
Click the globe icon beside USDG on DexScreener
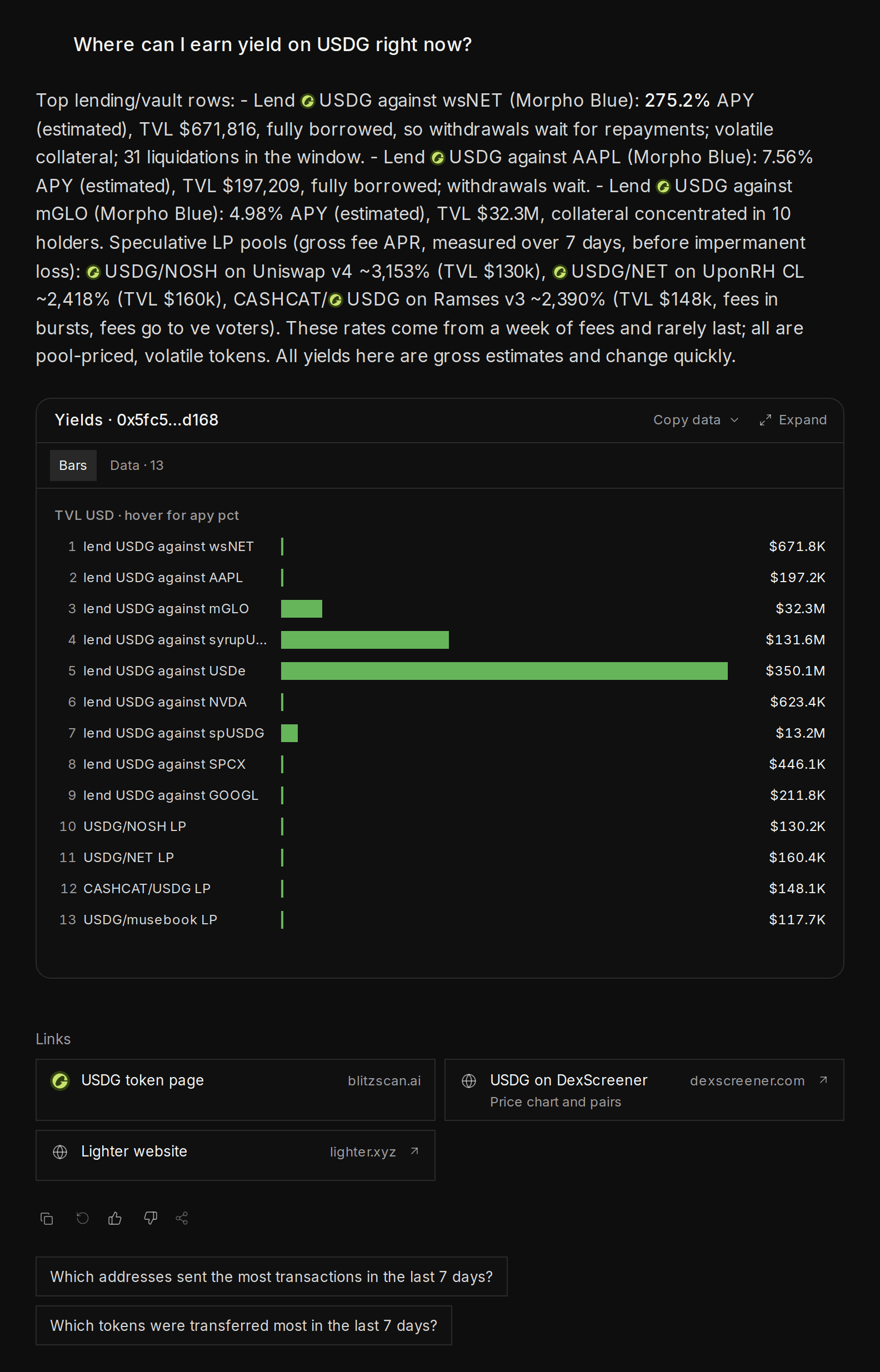[468, 1081]
